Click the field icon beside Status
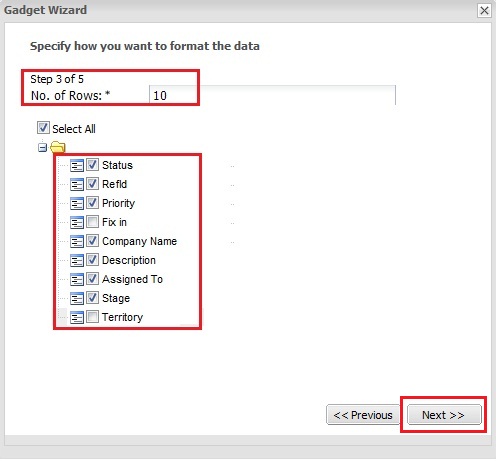Image resolution: width=496 pixels, height=461 pixels. (x=77, y=165)
